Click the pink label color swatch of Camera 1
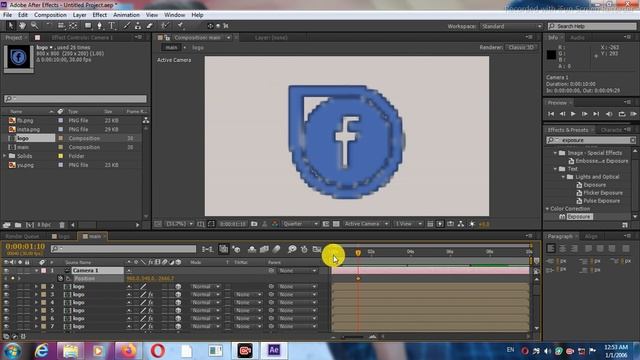 (x=44, y=270)
